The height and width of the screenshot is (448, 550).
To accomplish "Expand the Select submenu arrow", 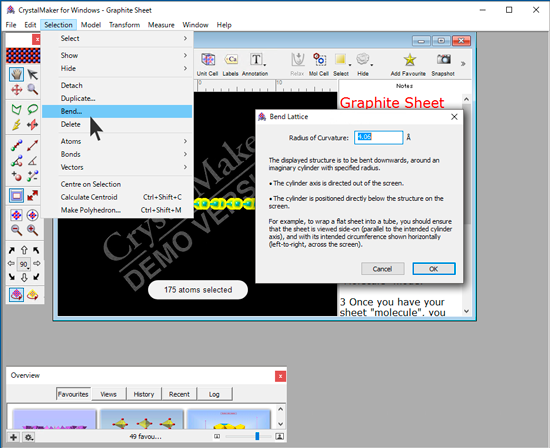I will point(185,38).
